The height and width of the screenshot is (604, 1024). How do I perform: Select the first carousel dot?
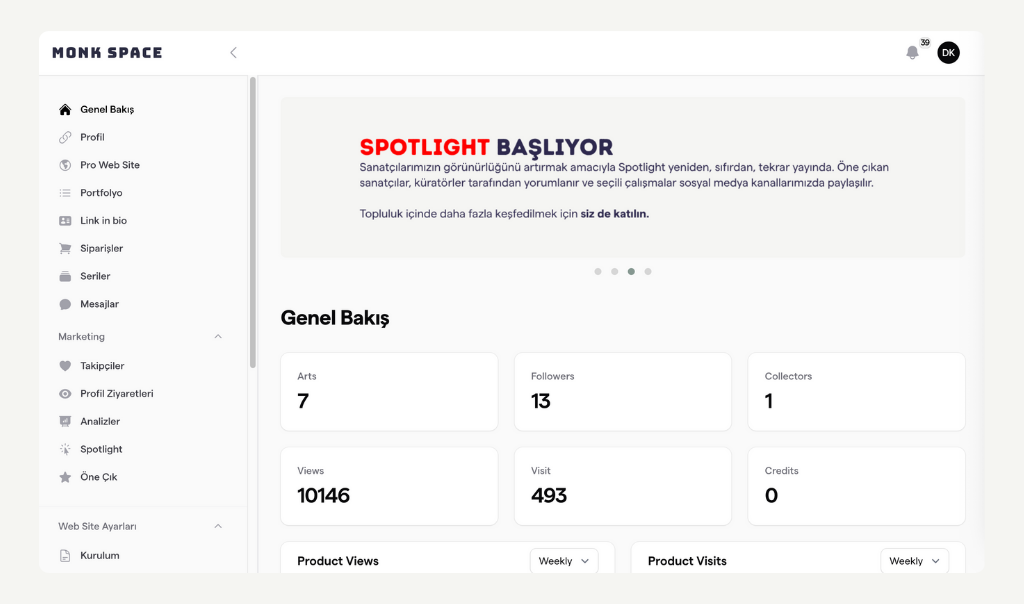point(598,271)
